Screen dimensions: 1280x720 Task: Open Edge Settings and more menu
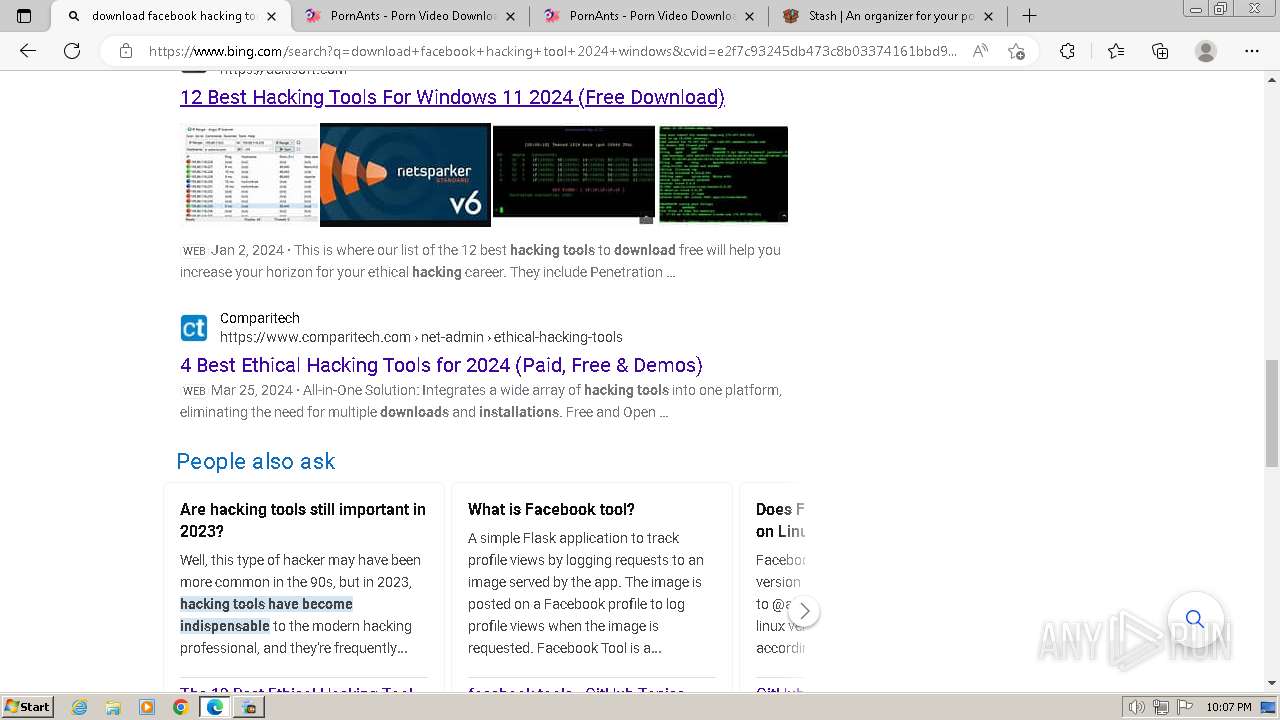[1252, 51]
